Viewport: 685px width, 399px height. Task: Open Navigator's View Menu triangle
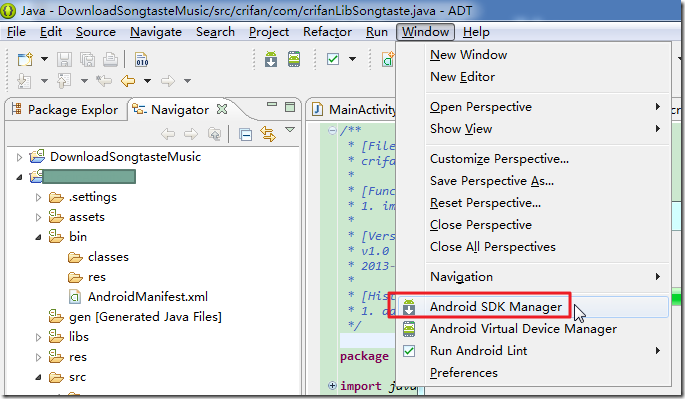[x=290, y=130]
